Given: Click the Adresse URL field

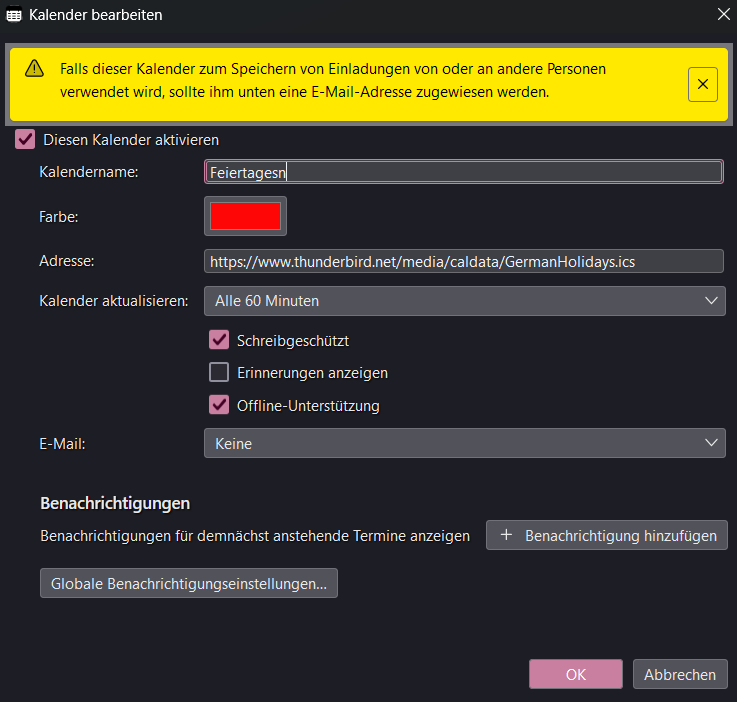Looking at the screenshot, I should click(x=463, y=262).
